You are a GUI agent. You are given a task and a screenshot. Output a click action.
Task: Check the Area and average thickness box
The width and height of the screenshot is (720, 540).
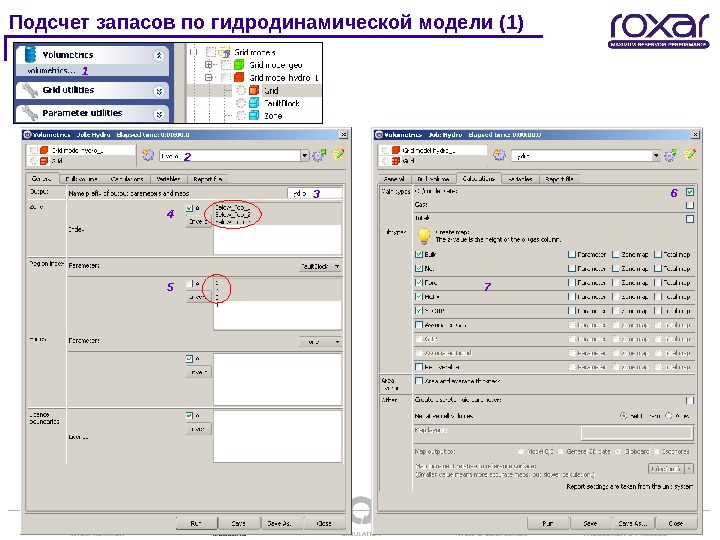(x=419, y=381)
